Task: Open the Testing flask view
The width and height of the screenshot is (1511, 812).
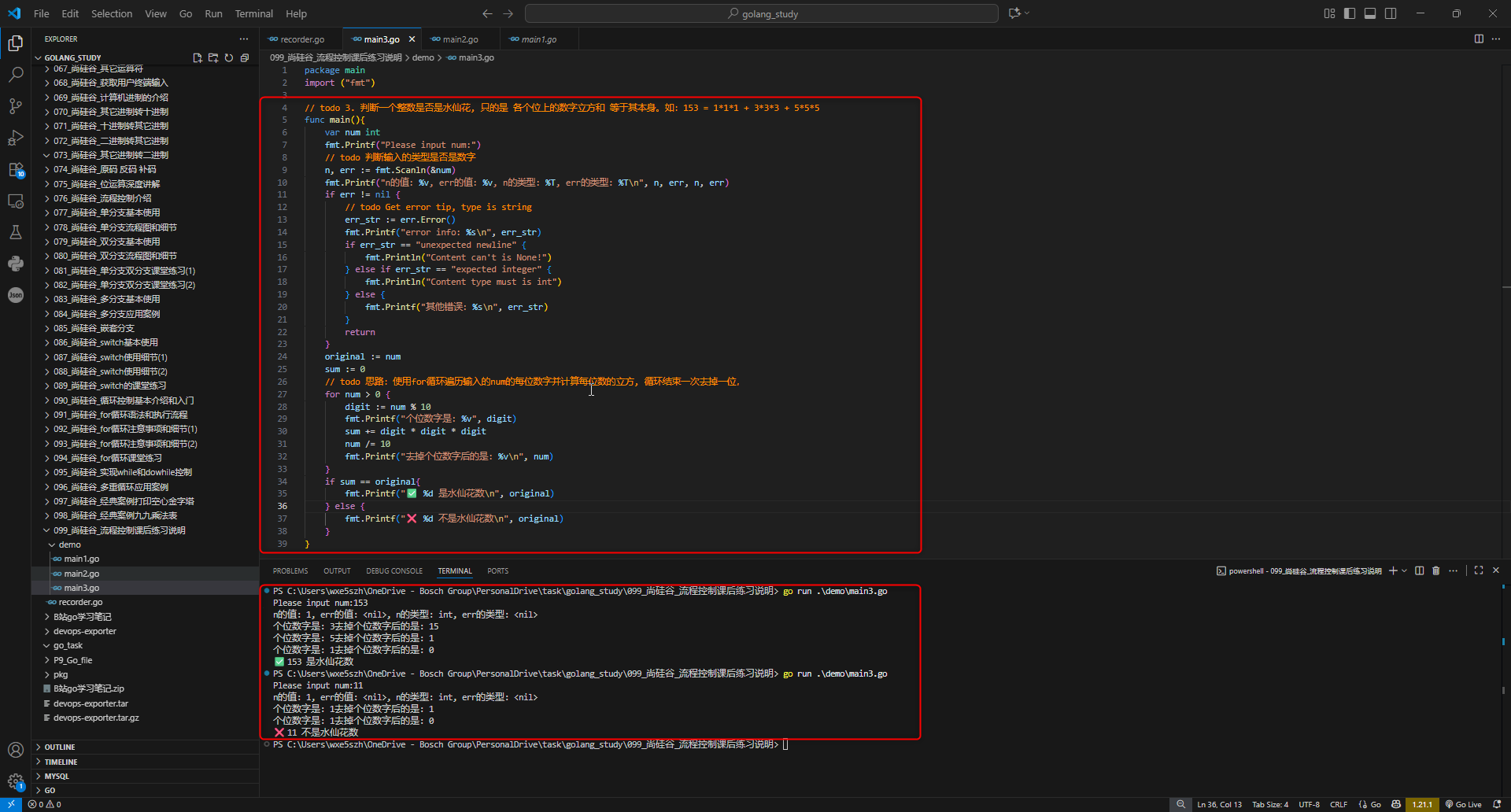Action: click(16, 232)
